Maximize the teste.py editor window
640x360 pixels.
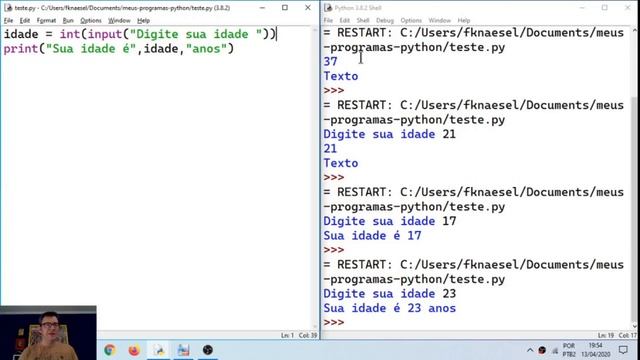(x=285, y=8)
